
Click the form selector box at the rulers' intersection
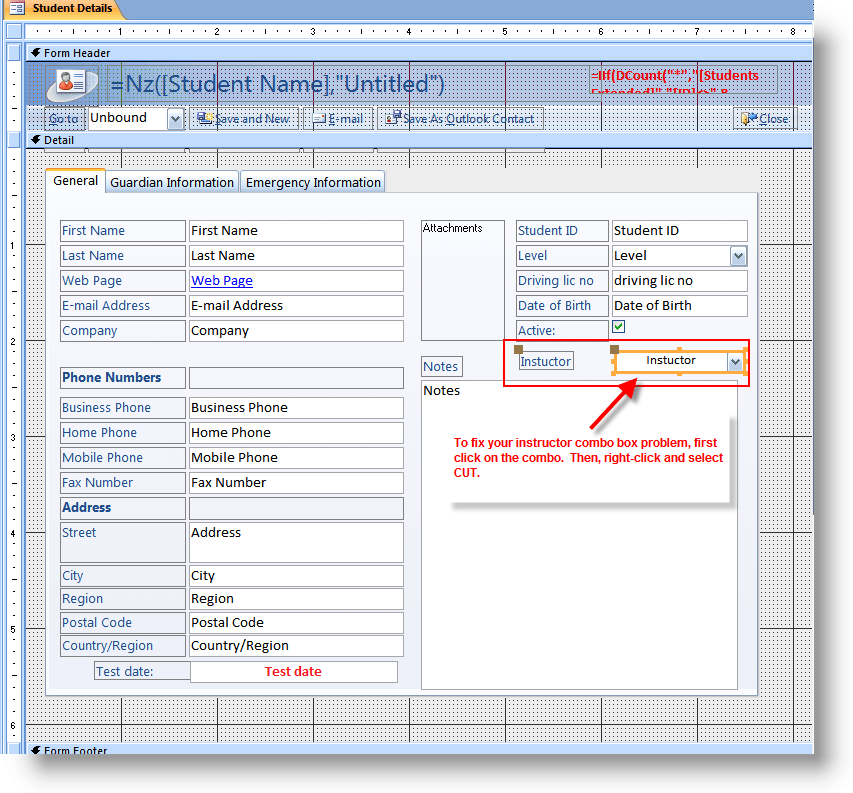12,30
